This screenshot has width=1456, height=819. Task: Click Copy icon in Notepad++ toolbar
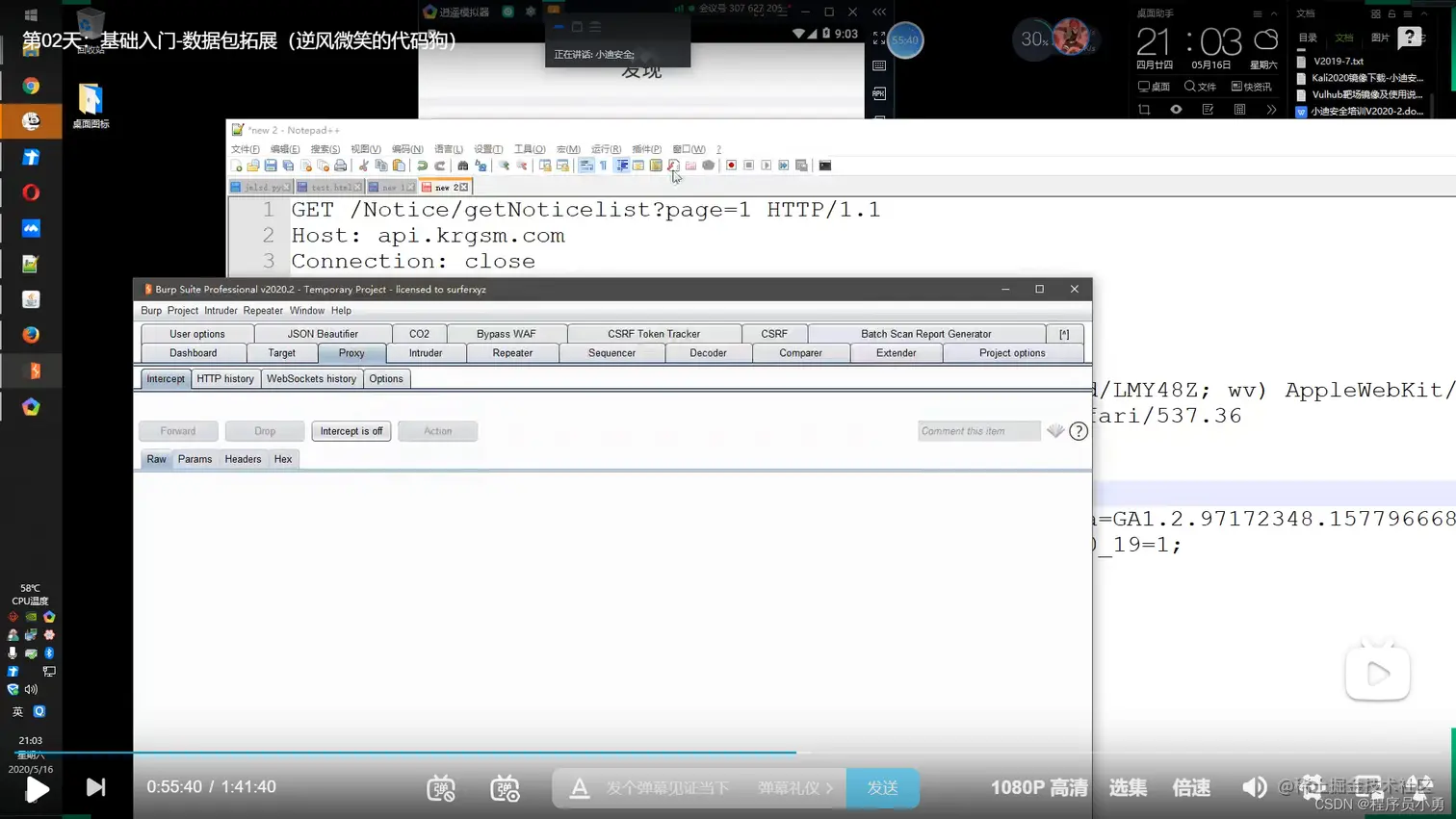tap(381, 166)
